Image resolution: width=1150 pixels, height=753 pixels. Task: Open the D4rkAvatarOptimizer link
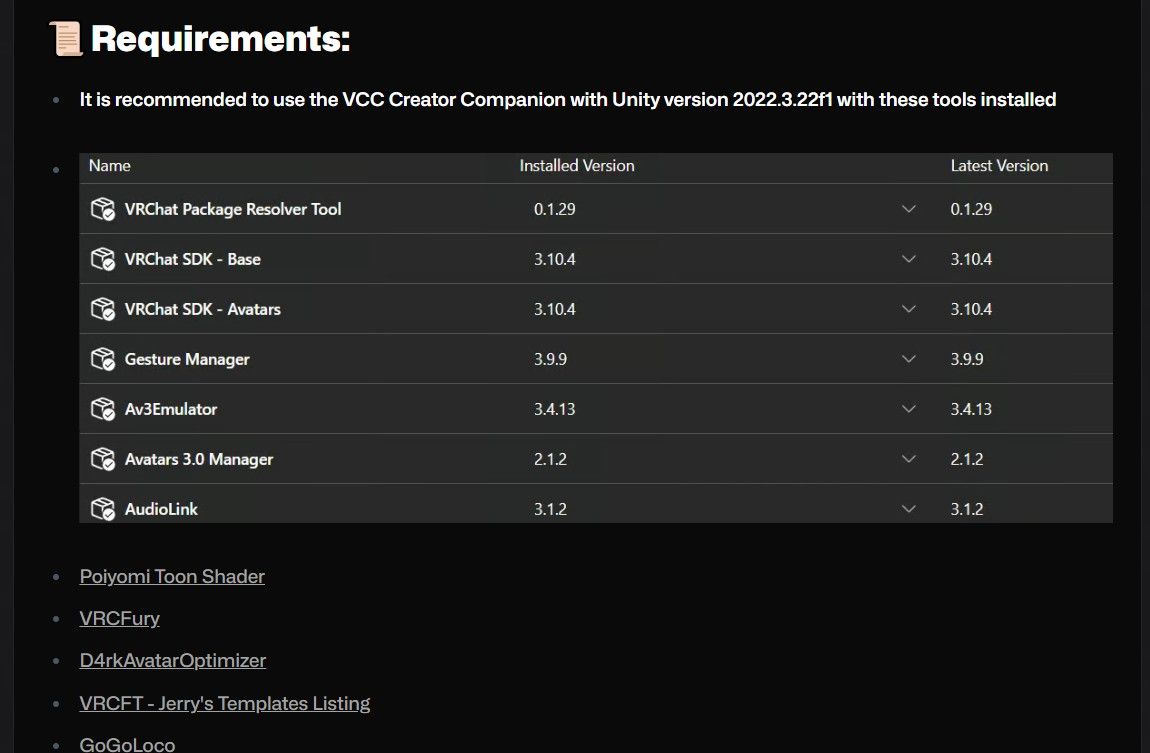coord(172,661)
